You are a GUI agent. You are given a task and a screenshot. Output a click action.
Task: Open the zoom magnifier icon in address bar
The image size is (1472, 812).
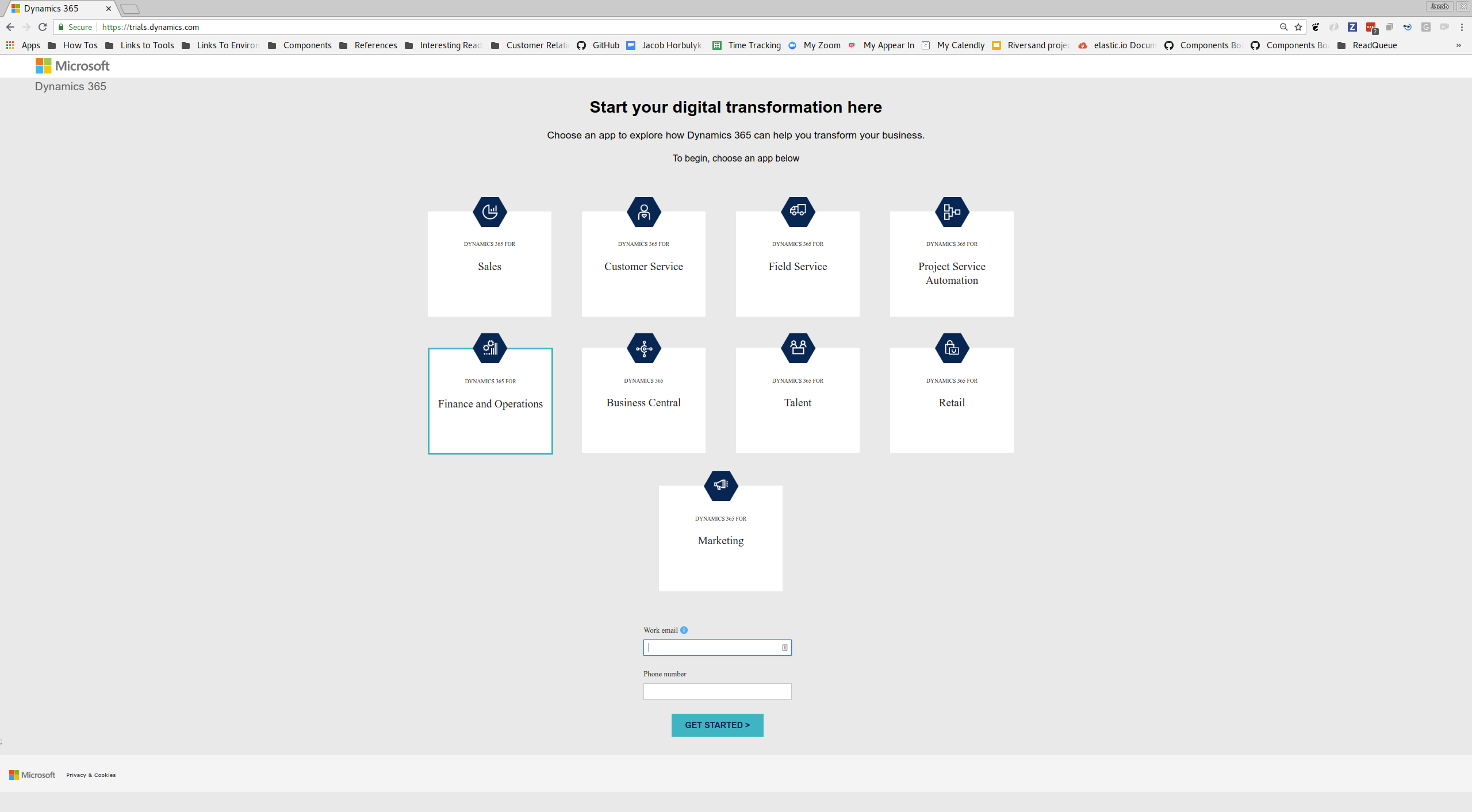pyautogui.click(x=1283, y=27)
